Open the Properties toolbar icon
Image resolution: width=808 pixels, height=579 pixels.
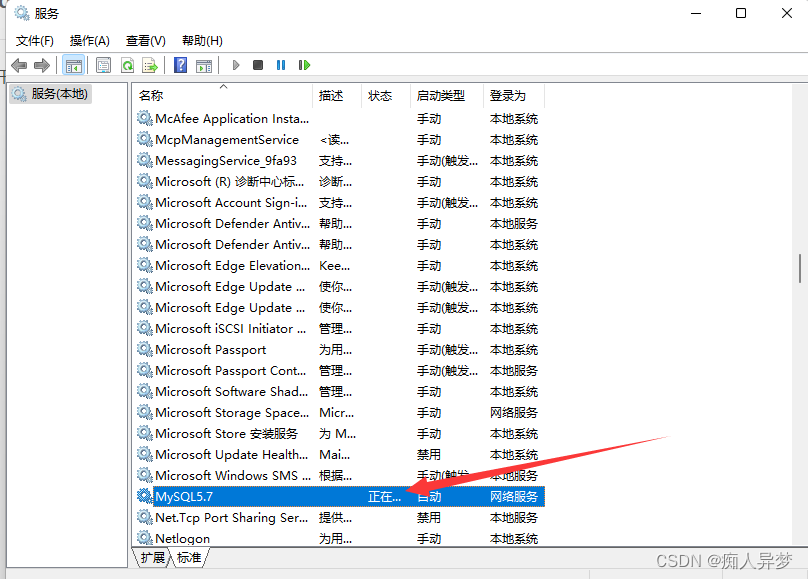[x=104, y=65]
